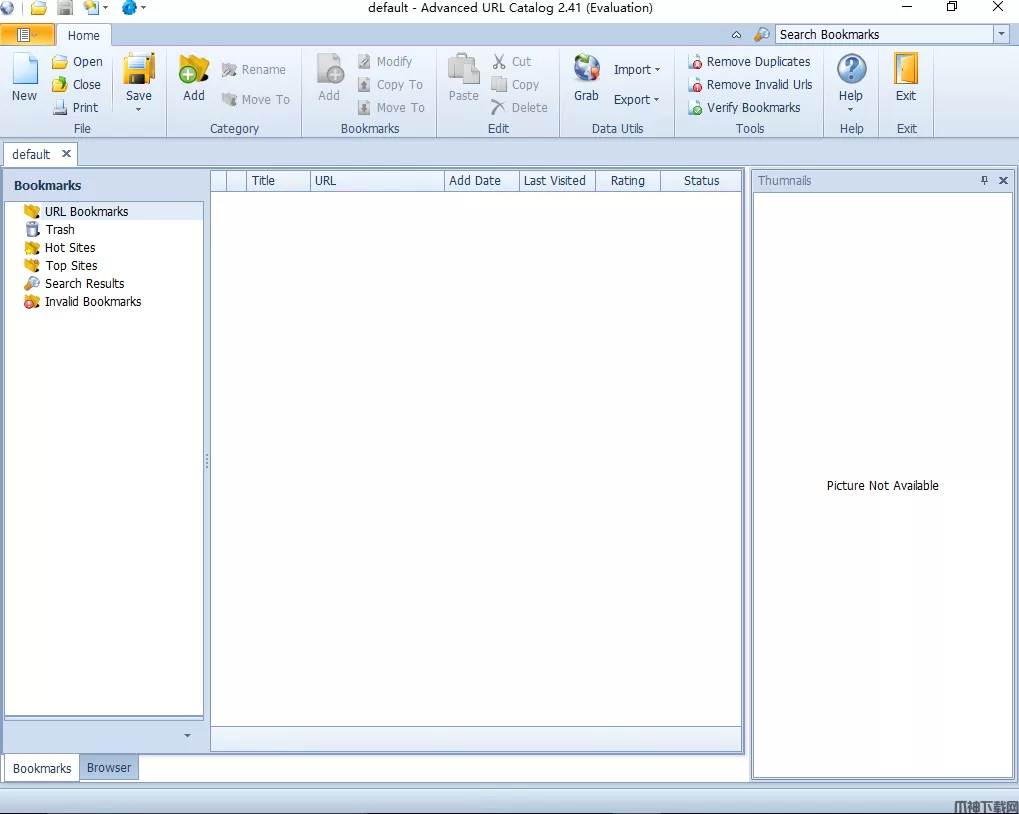Screen dimensions: 1019x814
Task: Click the Paste clipboard icon
Action: [463, 69]
